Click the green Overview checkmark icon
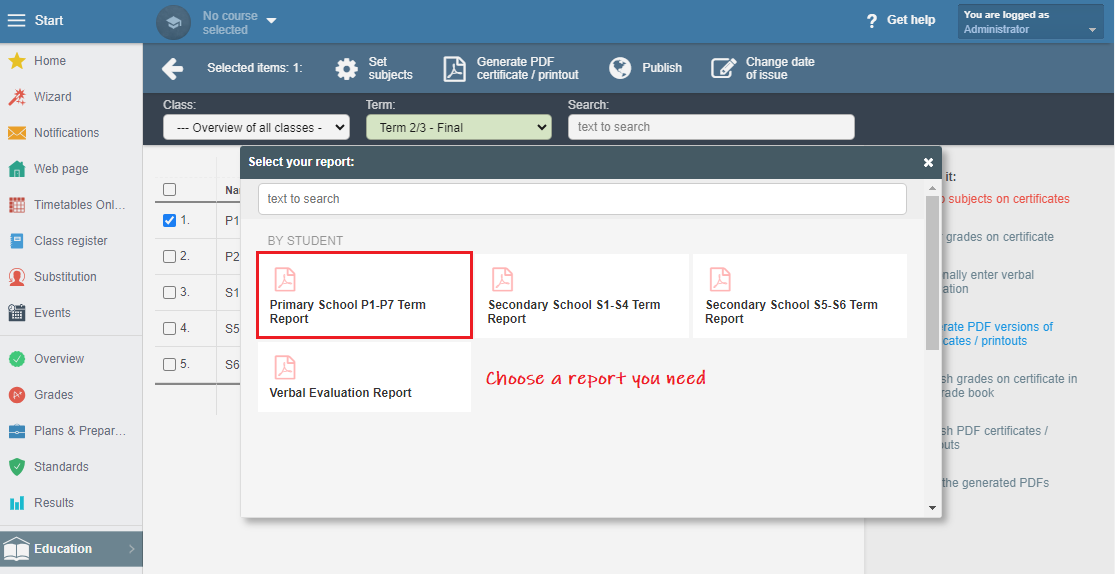The image size is (1115, 574). [17, 358]
